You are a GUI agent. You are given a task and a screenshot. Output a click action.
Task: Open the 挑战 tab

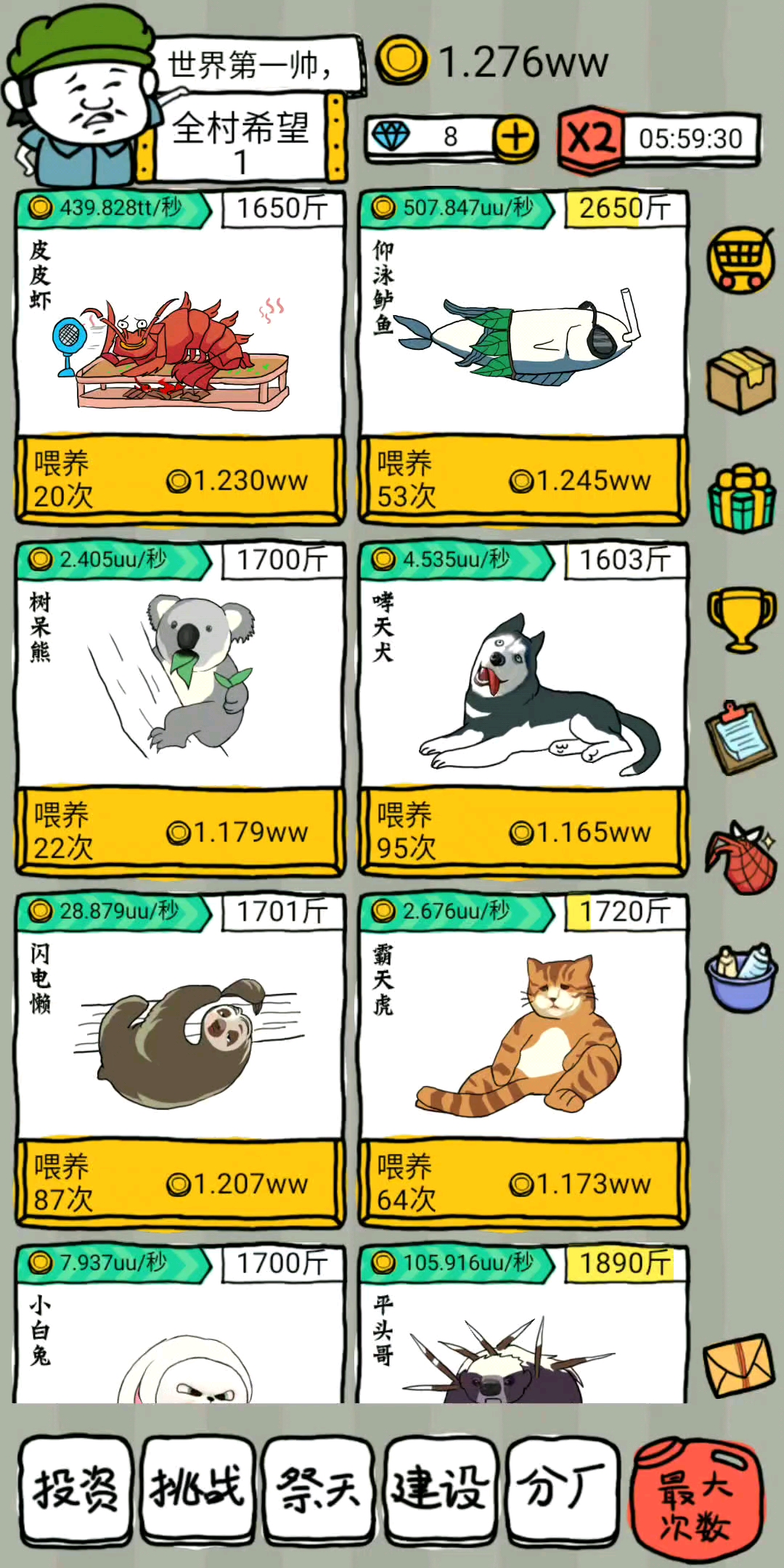[197, 1490]
